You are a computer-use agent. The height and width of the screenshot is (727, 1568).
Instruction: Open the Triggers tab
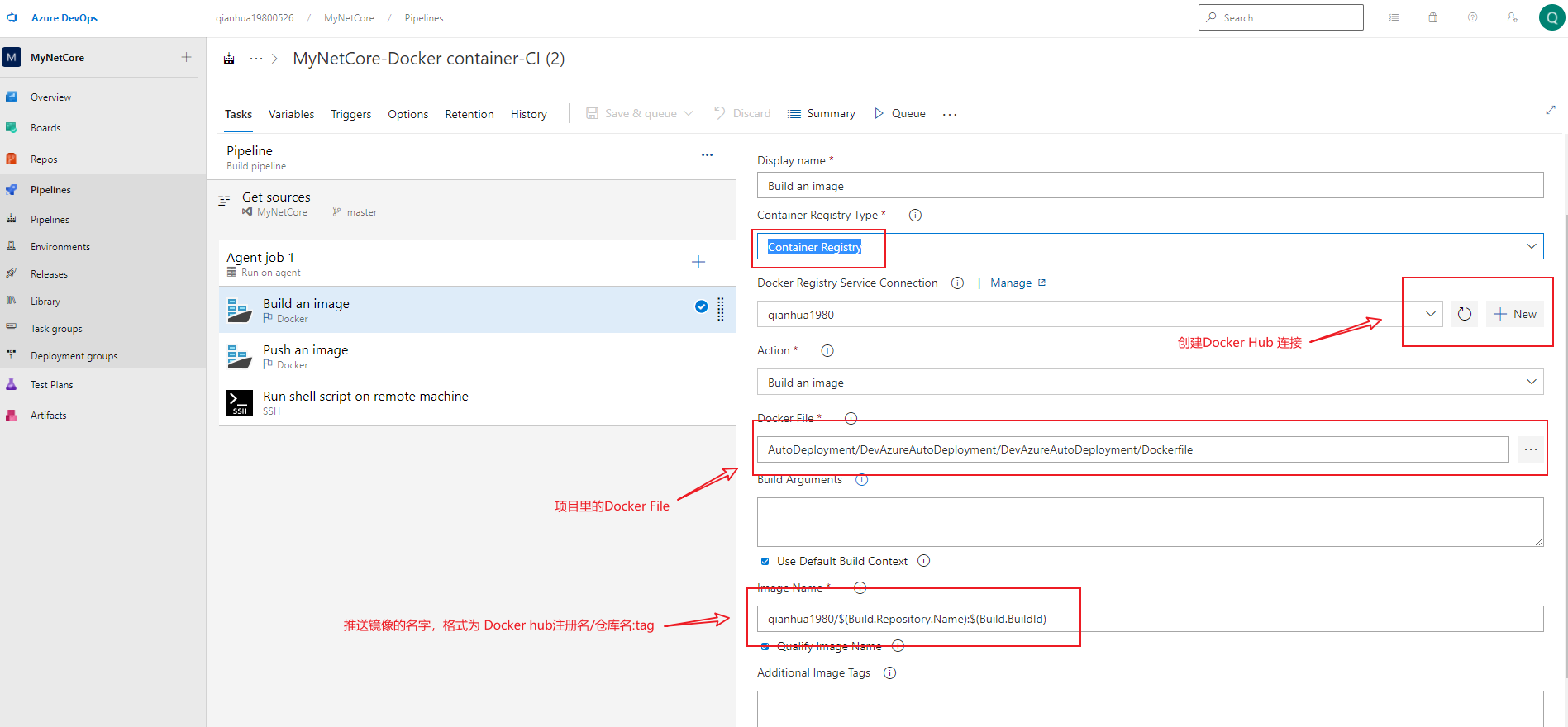click(x=350, y=114)
